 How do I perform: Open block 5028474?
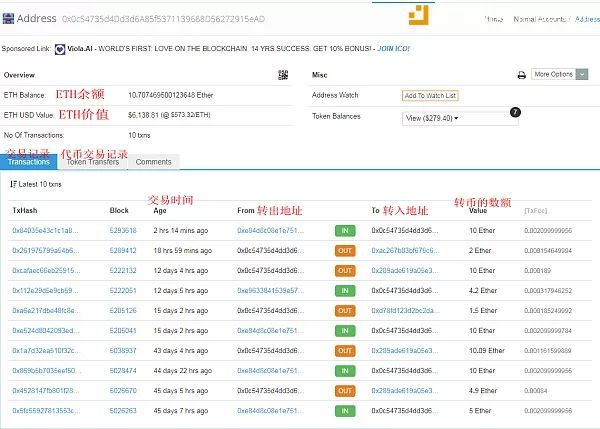click(x=123, y=371)
